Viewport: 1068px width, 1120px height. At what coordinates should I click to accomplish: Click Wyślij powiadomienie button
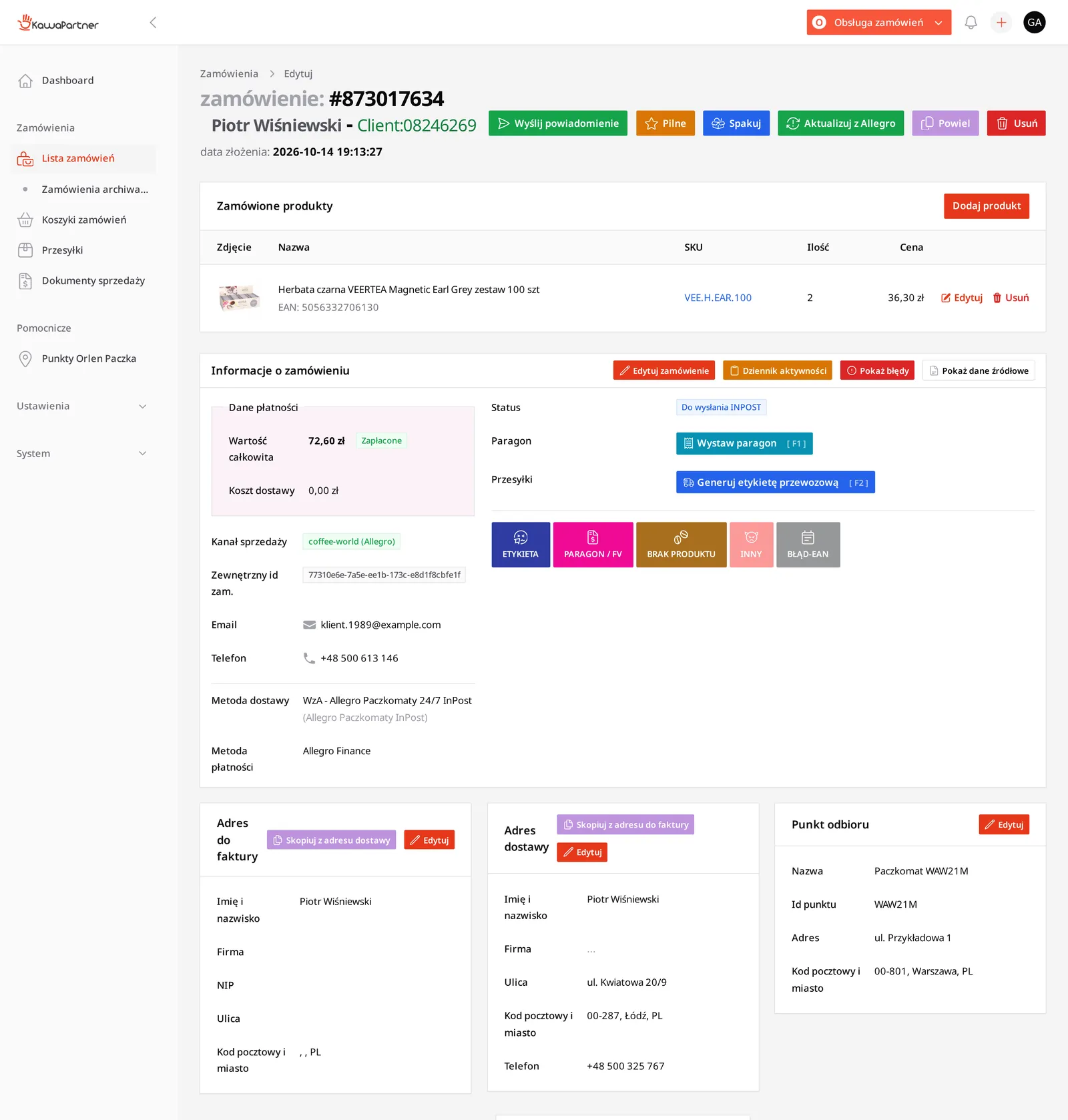(558, 123)
